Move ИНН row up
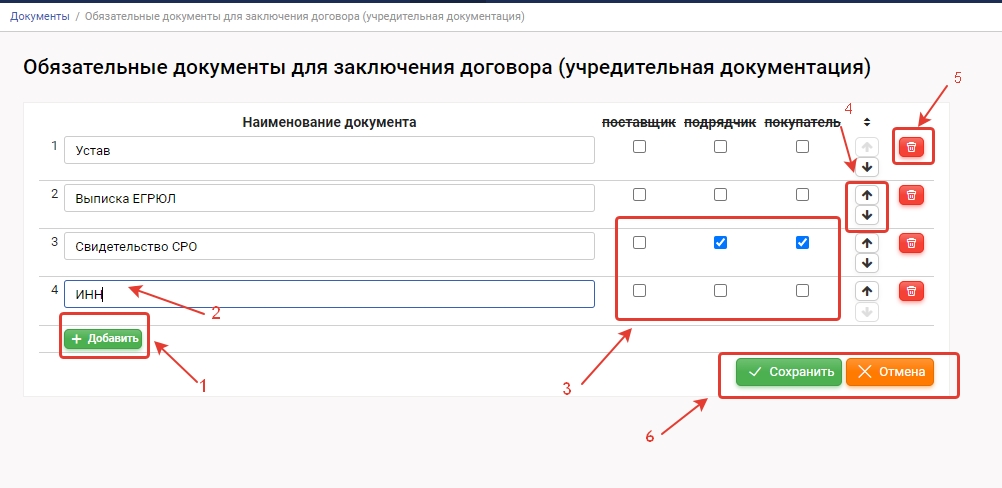This screenshot has width=1002, height=488. point(867,291)
